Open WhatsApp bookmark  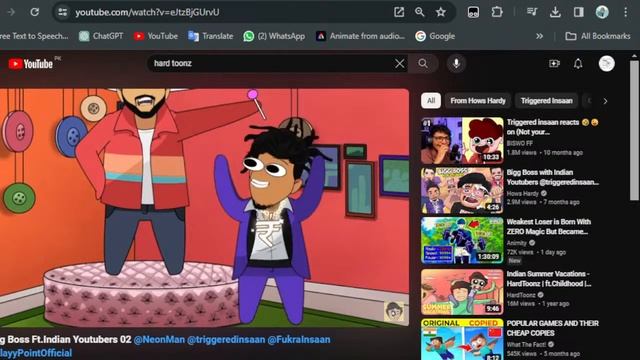274,36
